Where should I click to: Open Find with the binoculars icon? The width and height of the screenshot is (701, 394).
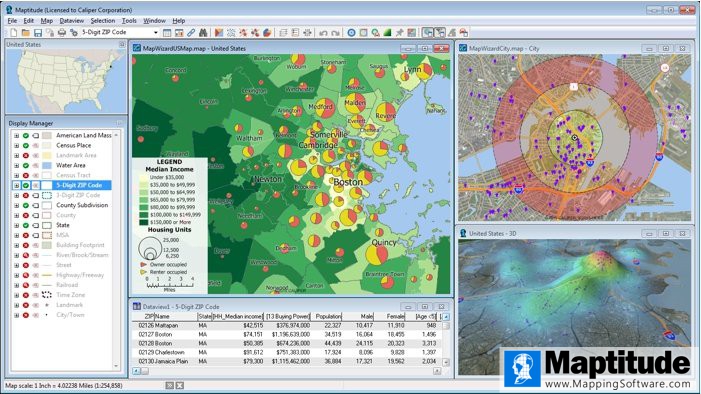203,33
